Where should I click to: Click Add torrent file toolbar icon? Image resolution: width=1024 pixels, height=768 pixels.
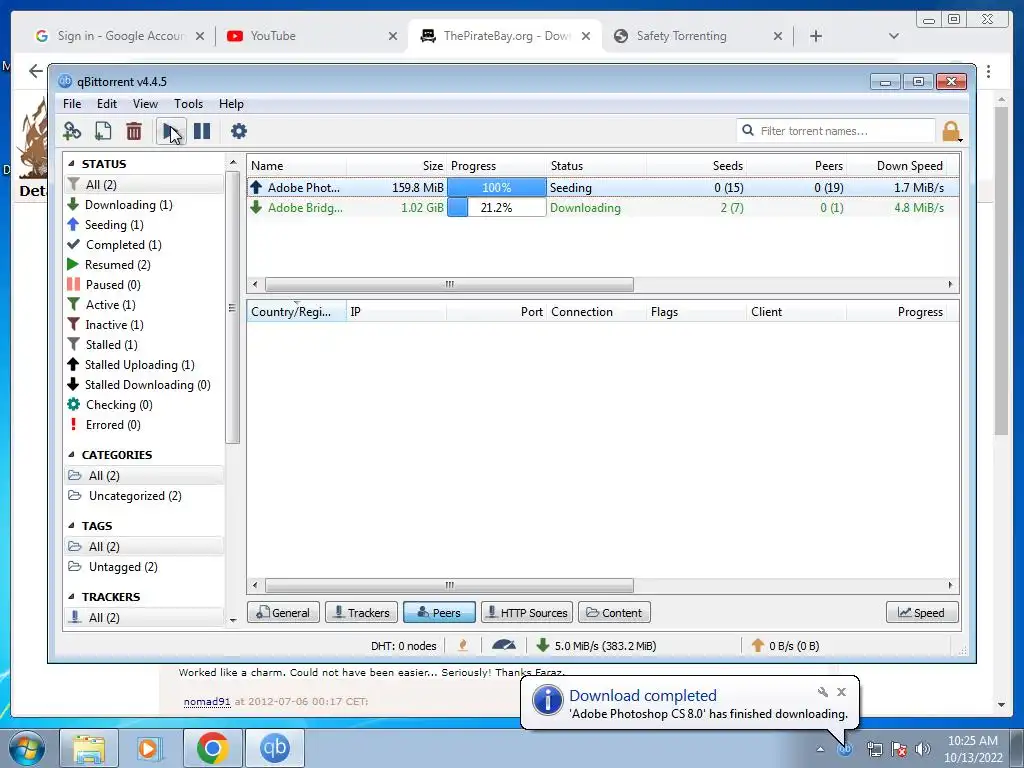pos(103,131)
